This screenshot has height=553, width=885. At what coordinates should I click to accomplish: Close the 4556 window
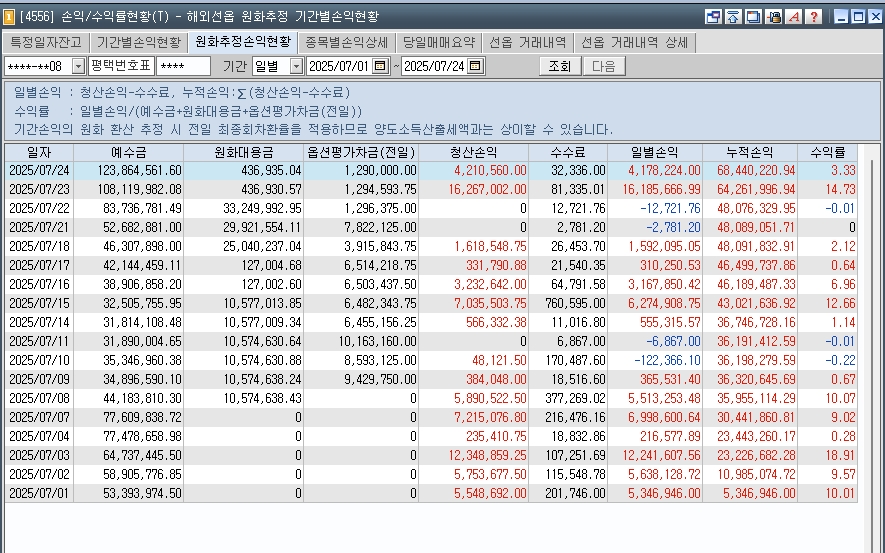point(875,17)
